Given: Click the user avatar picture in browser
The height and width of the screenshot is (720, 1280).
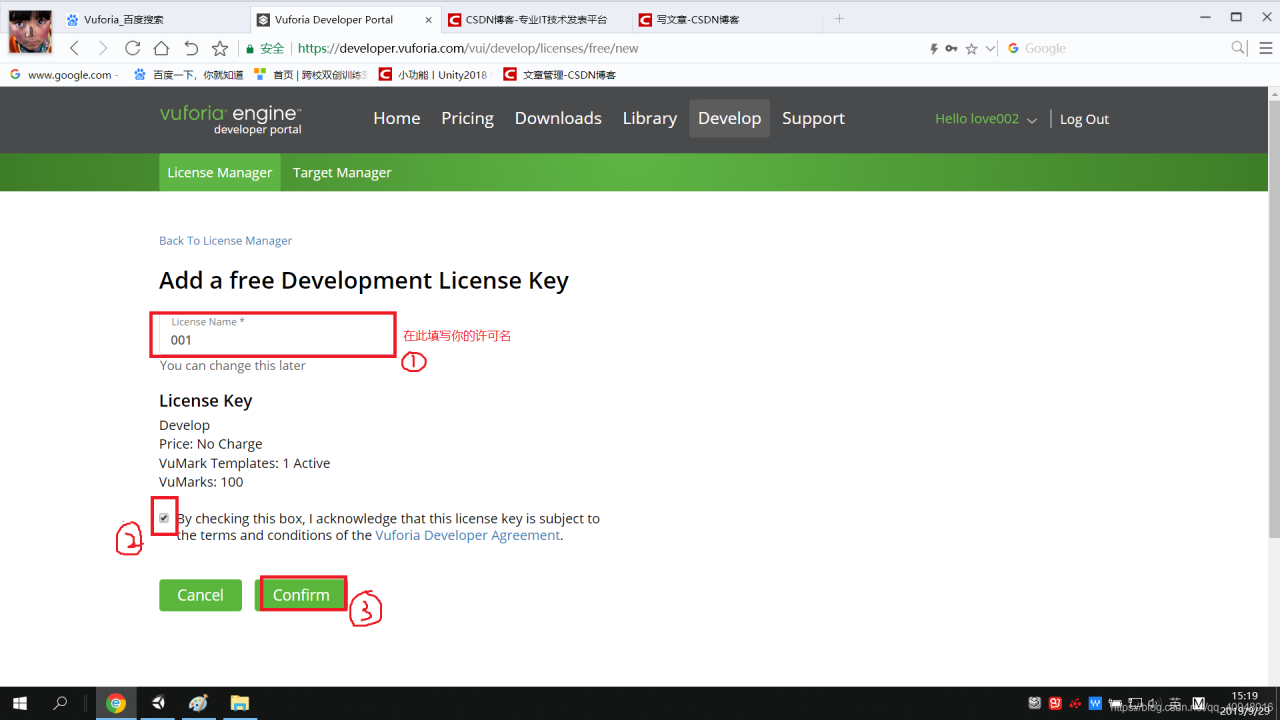Looking at the screenshot, I should point(30,31).
